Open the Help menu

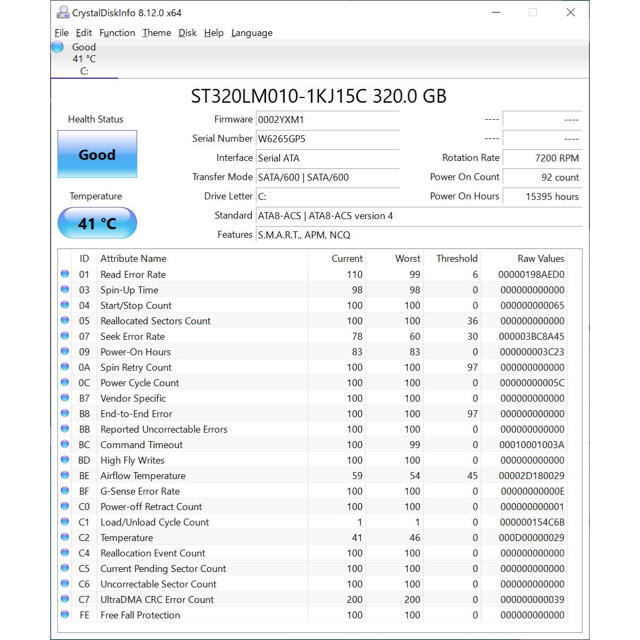click(214, 33)
